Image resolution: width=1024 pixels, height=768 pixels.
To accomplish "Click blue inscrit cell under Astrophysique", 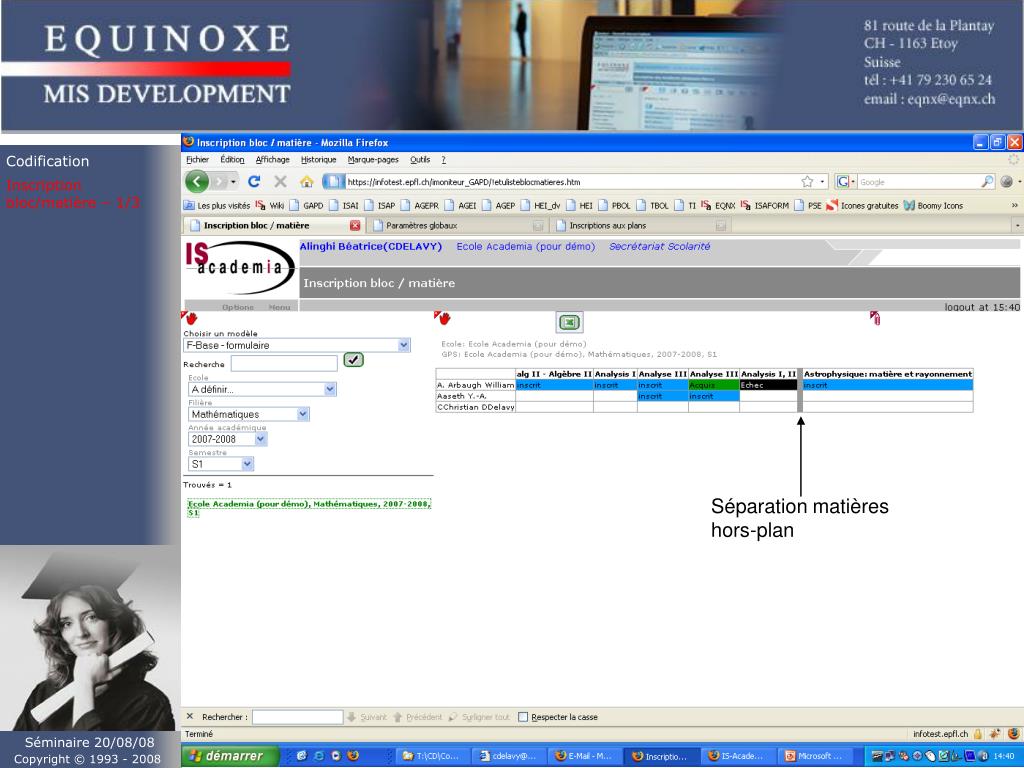I will tap(888, 385).
